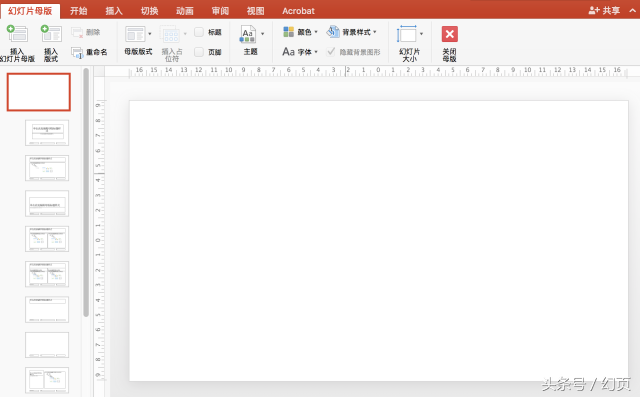Click the thumbnail pane vertical scrollbar
The height and width of the screenshot is (397, 640).
(x=86, y=193)
